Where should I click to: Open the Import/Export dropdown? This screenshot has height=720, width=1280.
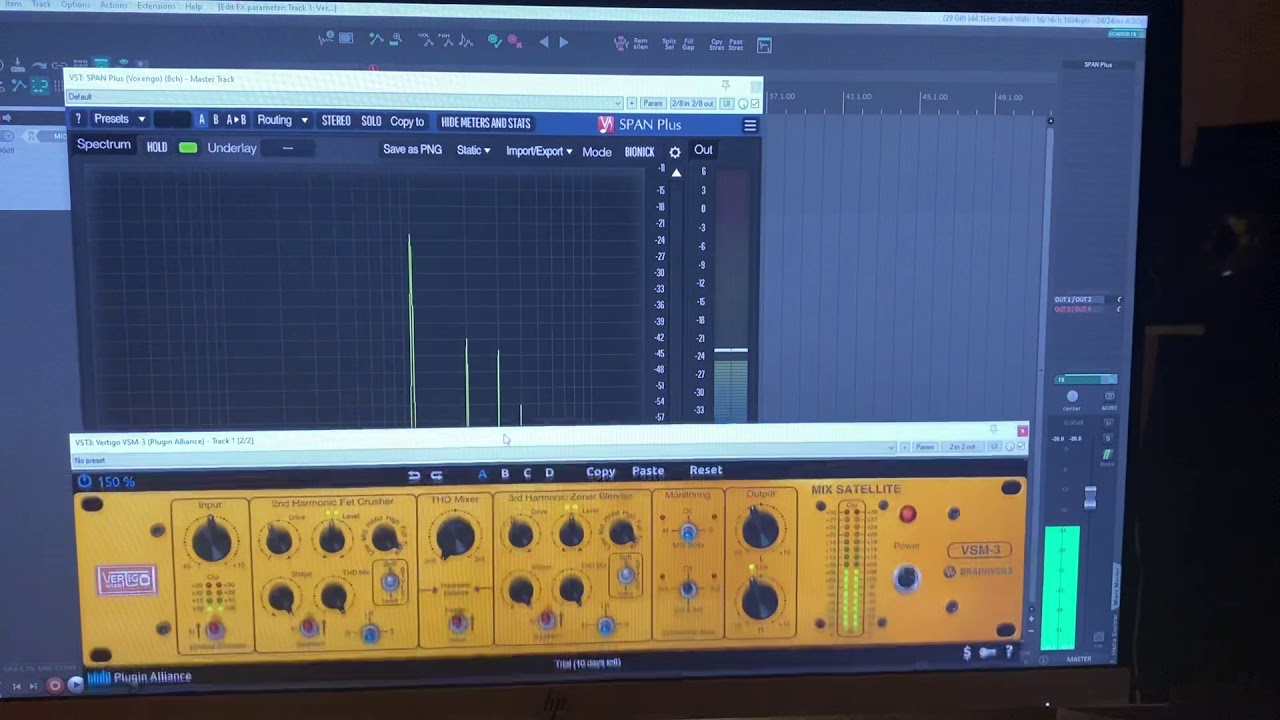pos(538,152)
